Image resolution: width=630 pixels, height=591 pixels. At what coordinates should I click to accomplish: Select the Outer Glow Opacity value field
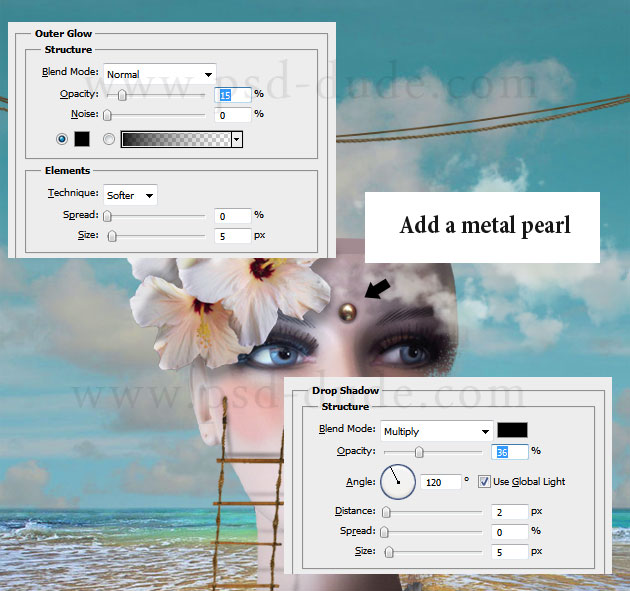point(233,95)
